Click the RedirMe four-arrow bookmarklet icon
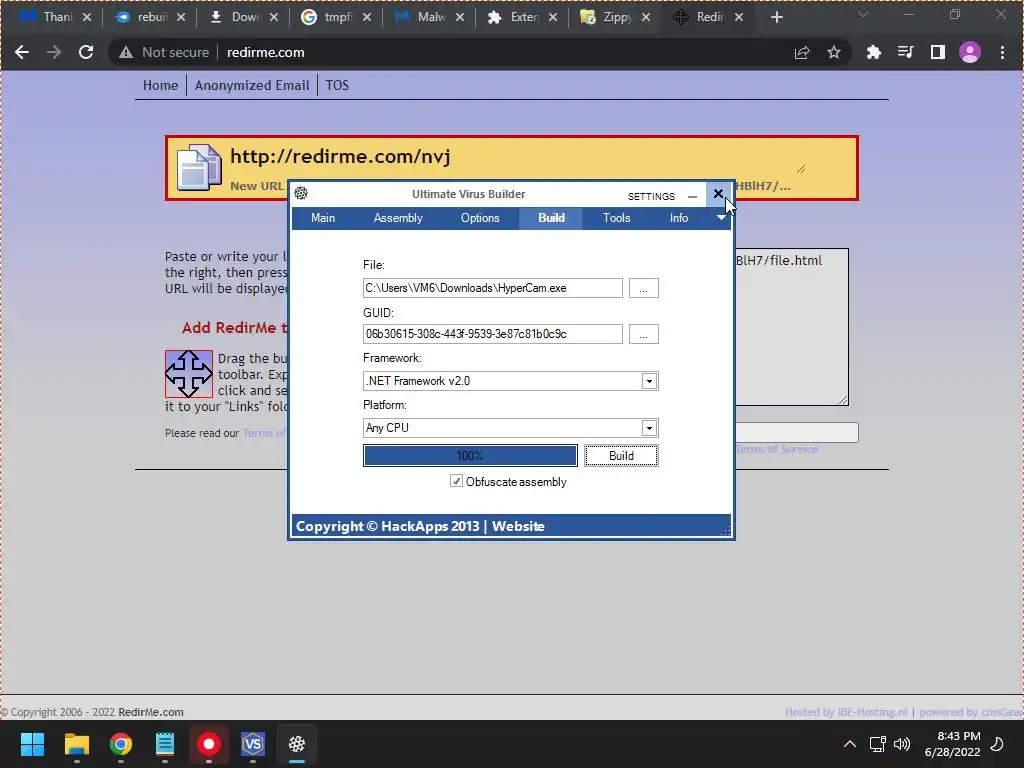Image resolution: width=1024 pixels, height=768 pixels. click(x=188, y=374)
